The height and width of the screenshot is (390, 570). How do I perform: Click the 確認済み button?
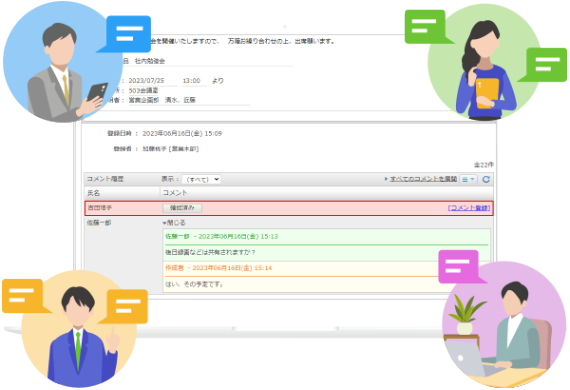[x=182, y=208]
